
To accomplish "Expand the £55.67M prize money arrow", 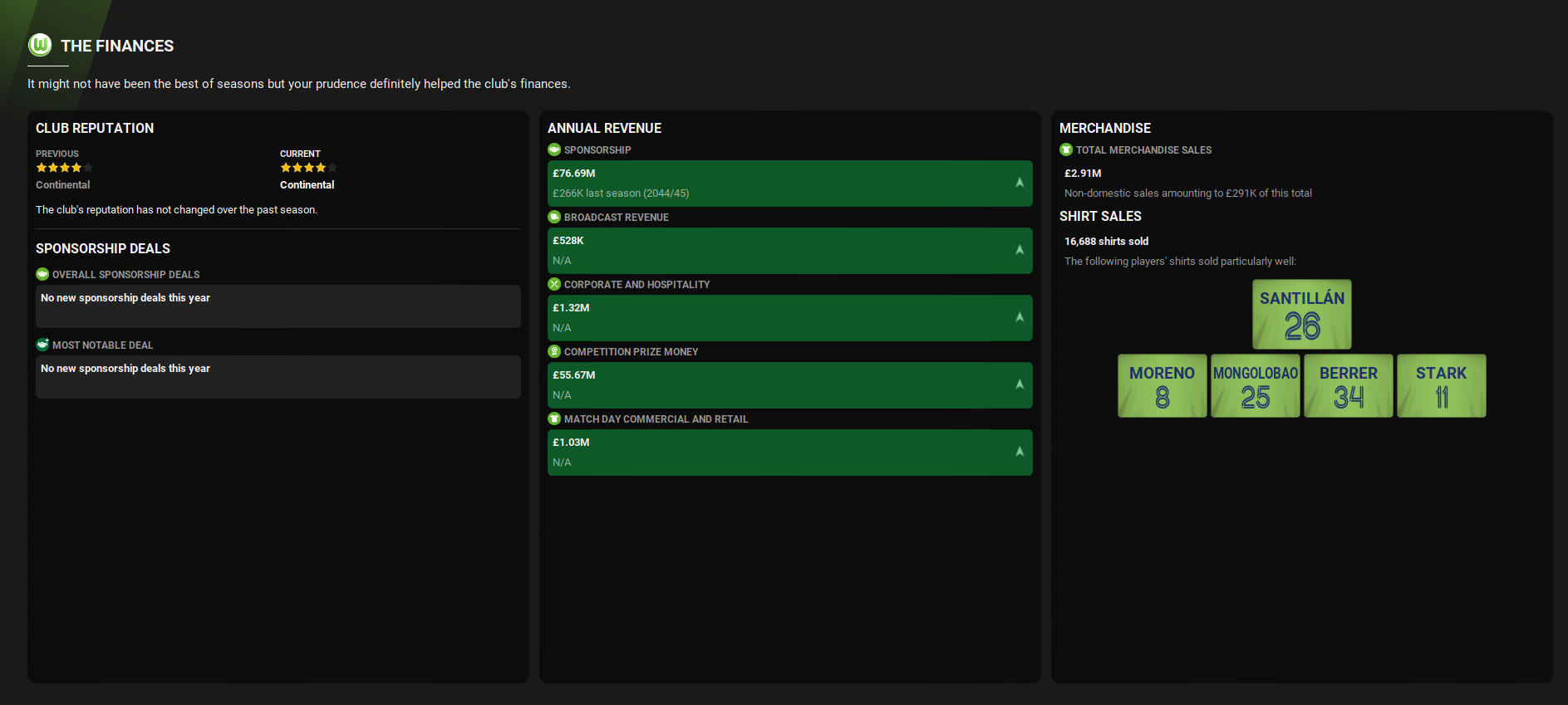I will point(1019,384).
